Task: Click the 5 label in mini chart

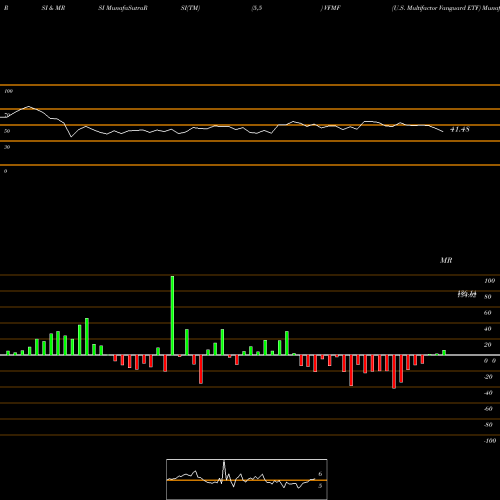Action: [x=320, y=486]
